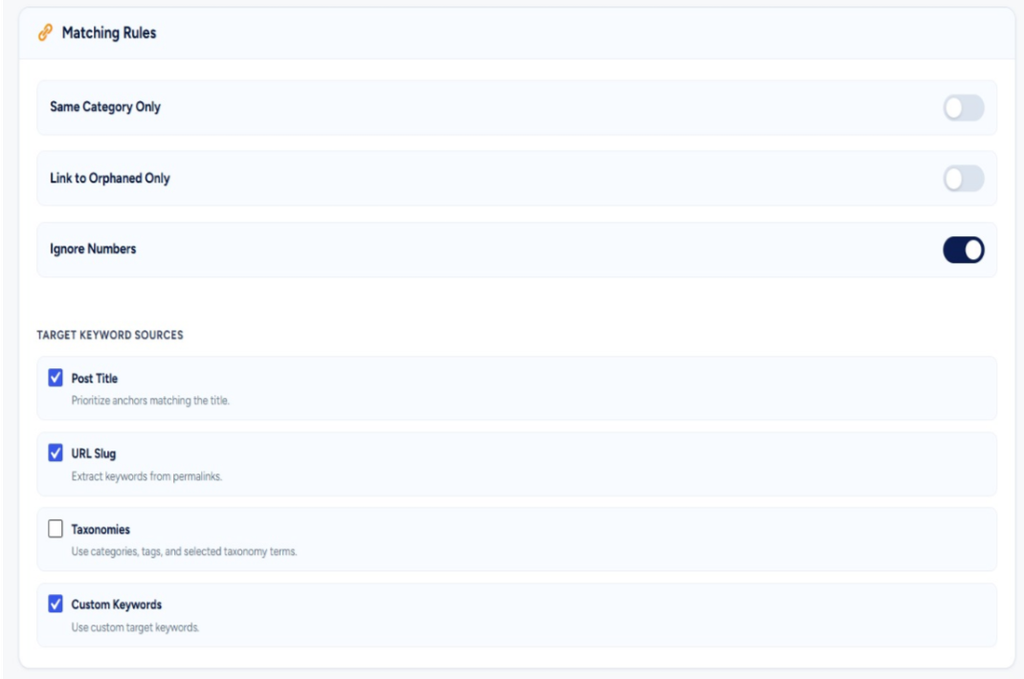Screen dimensions: 1024x679
Task: Click the Custom Keywords option label
Action: pyautogui.click(x=116, y=605)
